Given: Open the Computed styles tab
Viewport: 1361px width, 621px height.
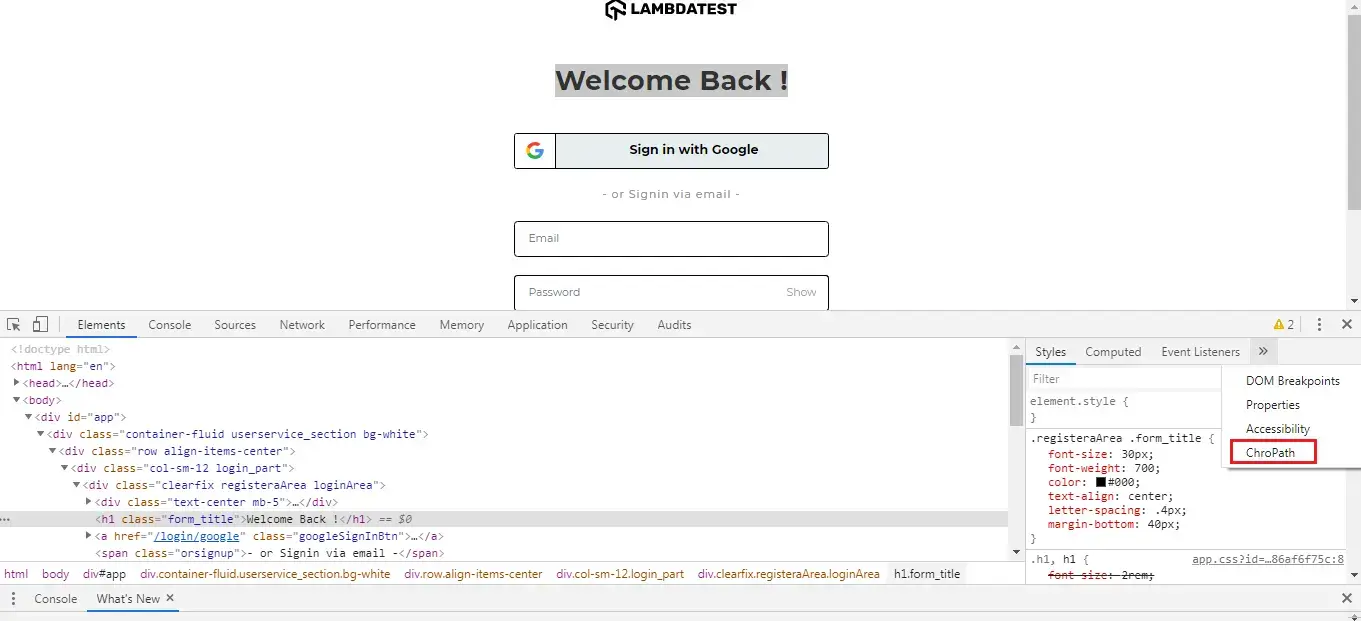Looking at the screenshot, I should tap(1113, 352).
